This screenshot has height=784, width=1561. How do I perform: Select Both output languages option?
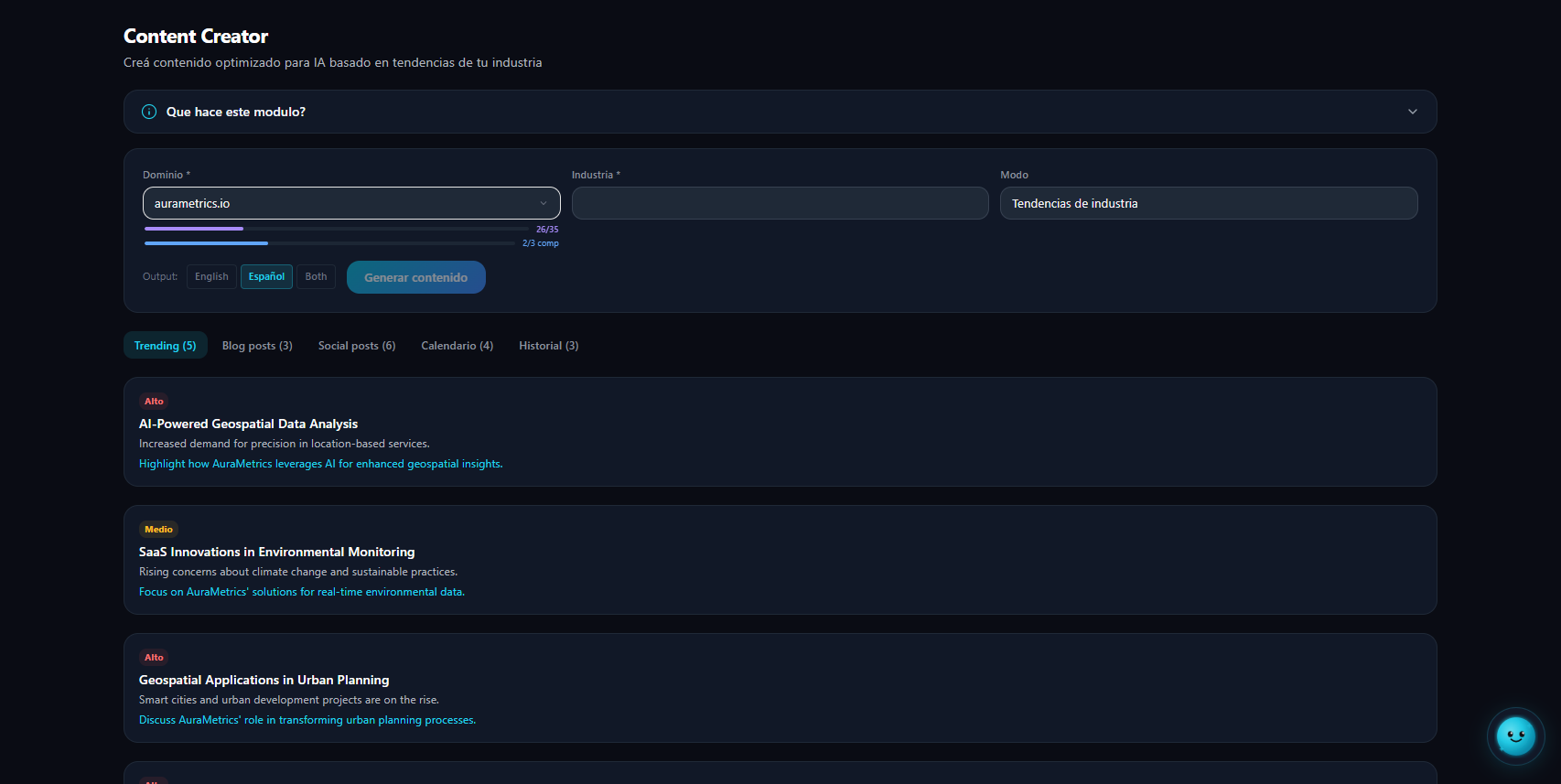[316, 276]
